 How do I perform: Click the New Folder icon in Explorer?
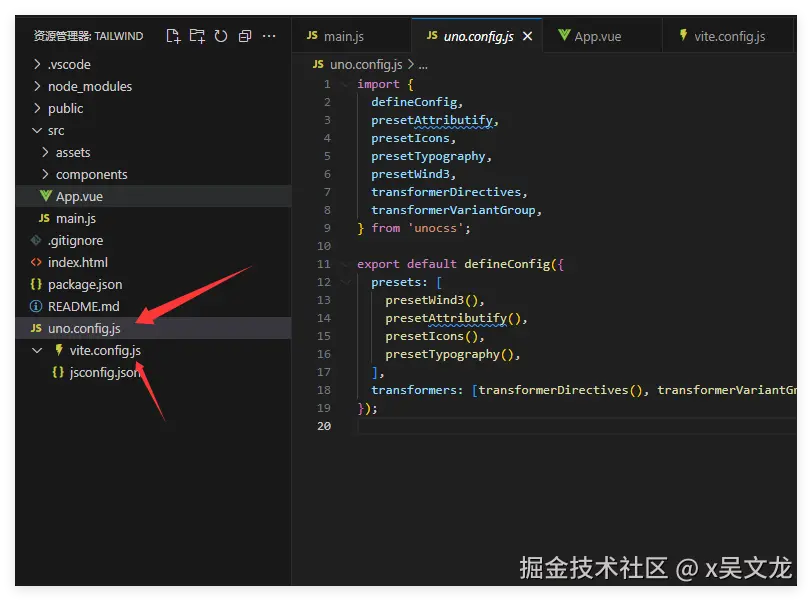point(196,35)
